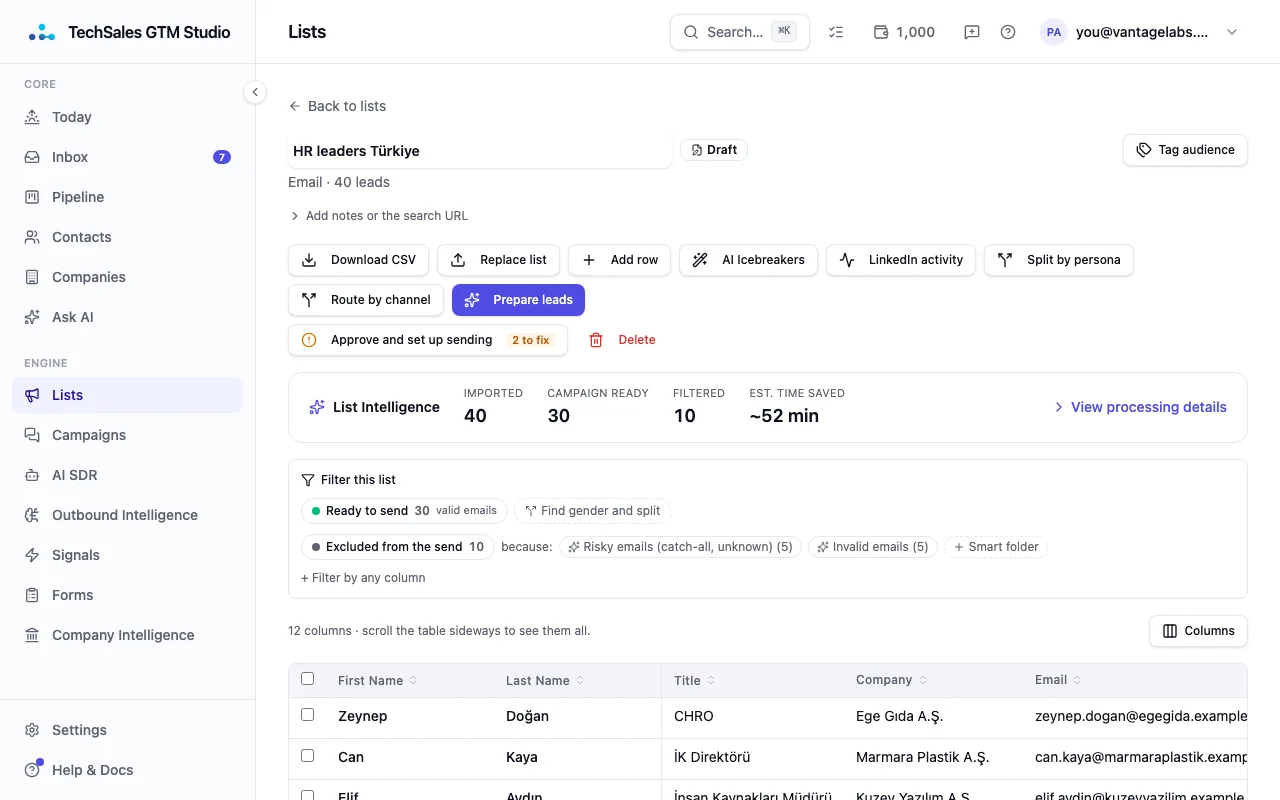Viewport: 1280px width, 800px height.
Task: Go back to lists
Action: point(337,106)
